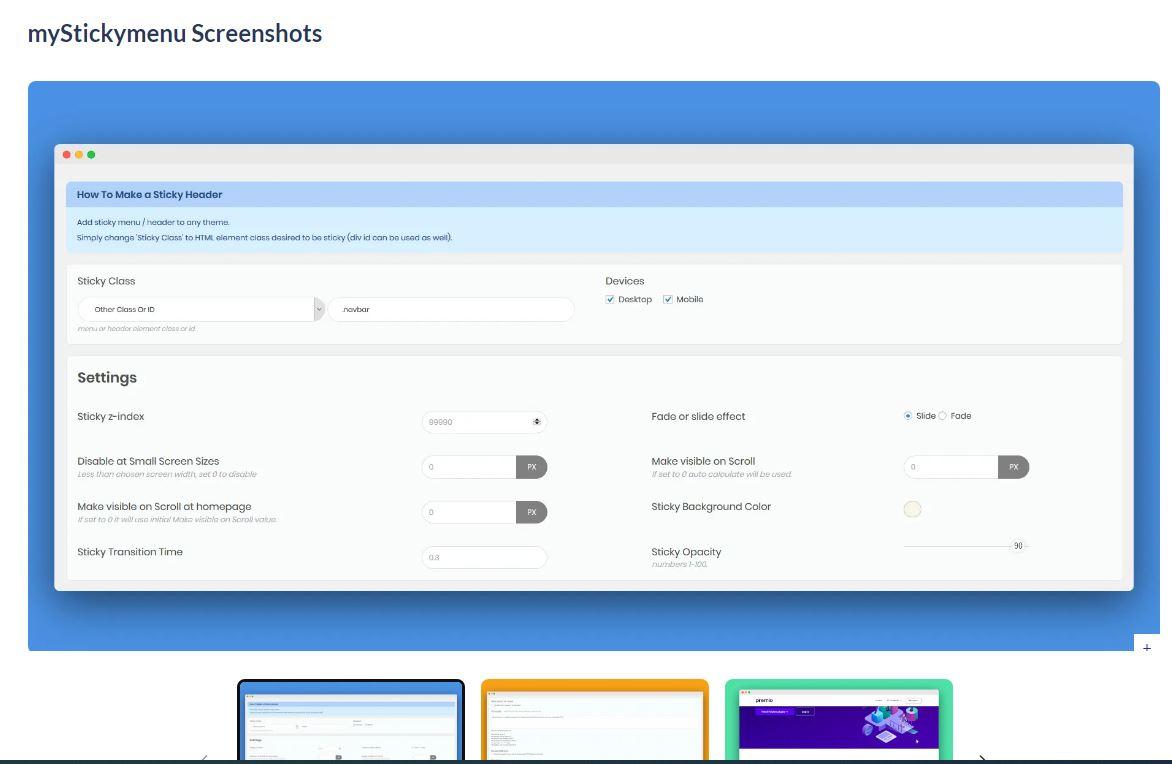Click the 'Fade or slide effect' label
Image resolution: width=1172 pixels, height=764 pixels.
pos(698,416)
